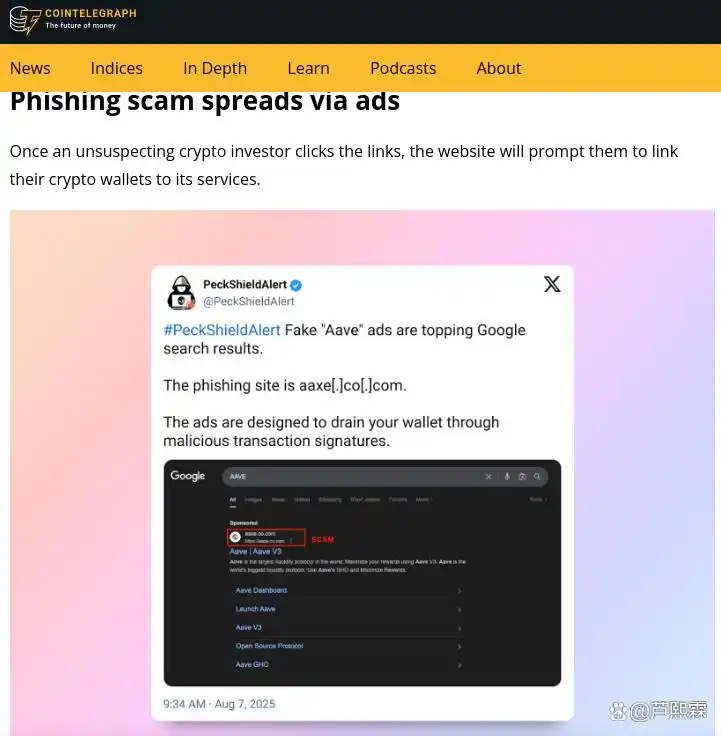Click the magnifier search icon in Google bar

click(537, 476)
